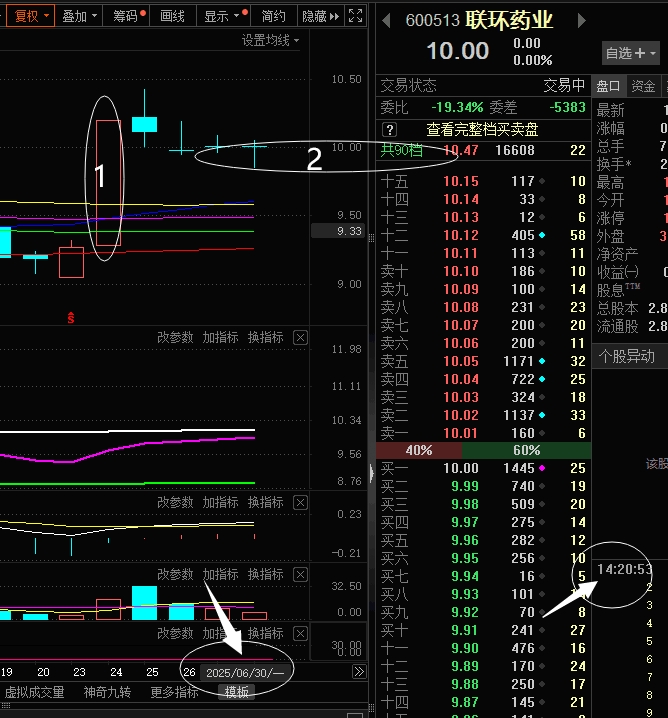Click the 模板 template tab
The image size is (668, 718).
[x=237, y=692]
